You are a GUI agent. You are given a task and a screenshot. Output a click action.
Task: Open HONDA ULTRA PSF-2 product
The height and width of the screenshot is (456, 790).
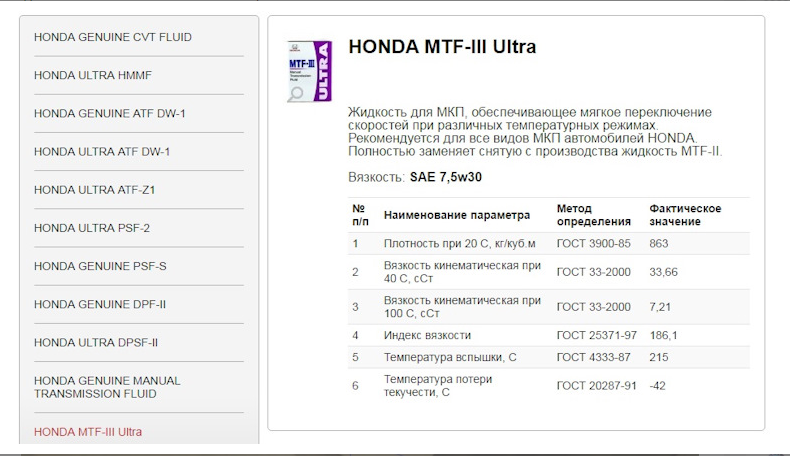[92, 228]
